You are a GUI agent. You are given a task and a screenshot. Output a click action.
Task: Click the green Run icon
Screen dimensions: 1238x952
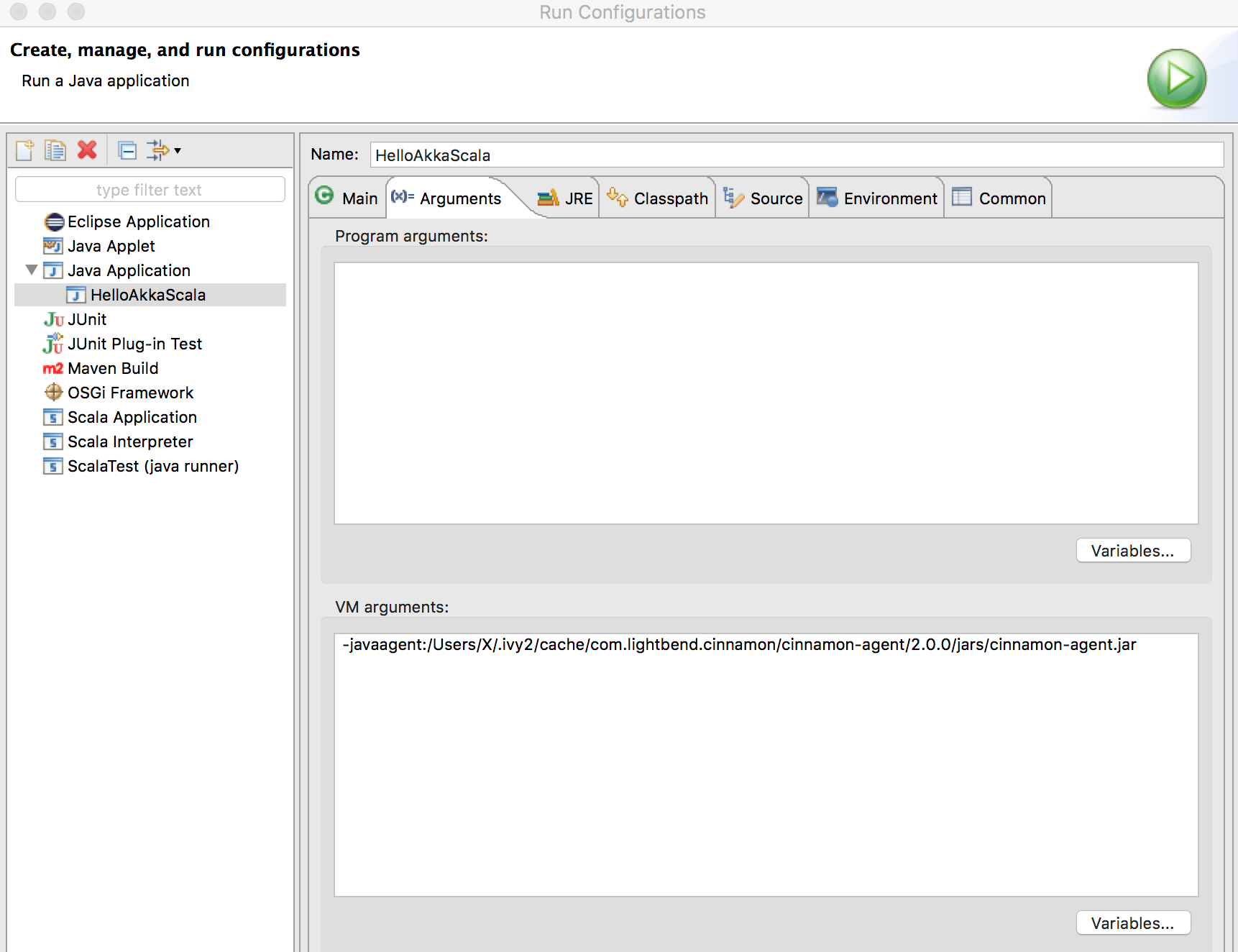(x=1176, y=79)
